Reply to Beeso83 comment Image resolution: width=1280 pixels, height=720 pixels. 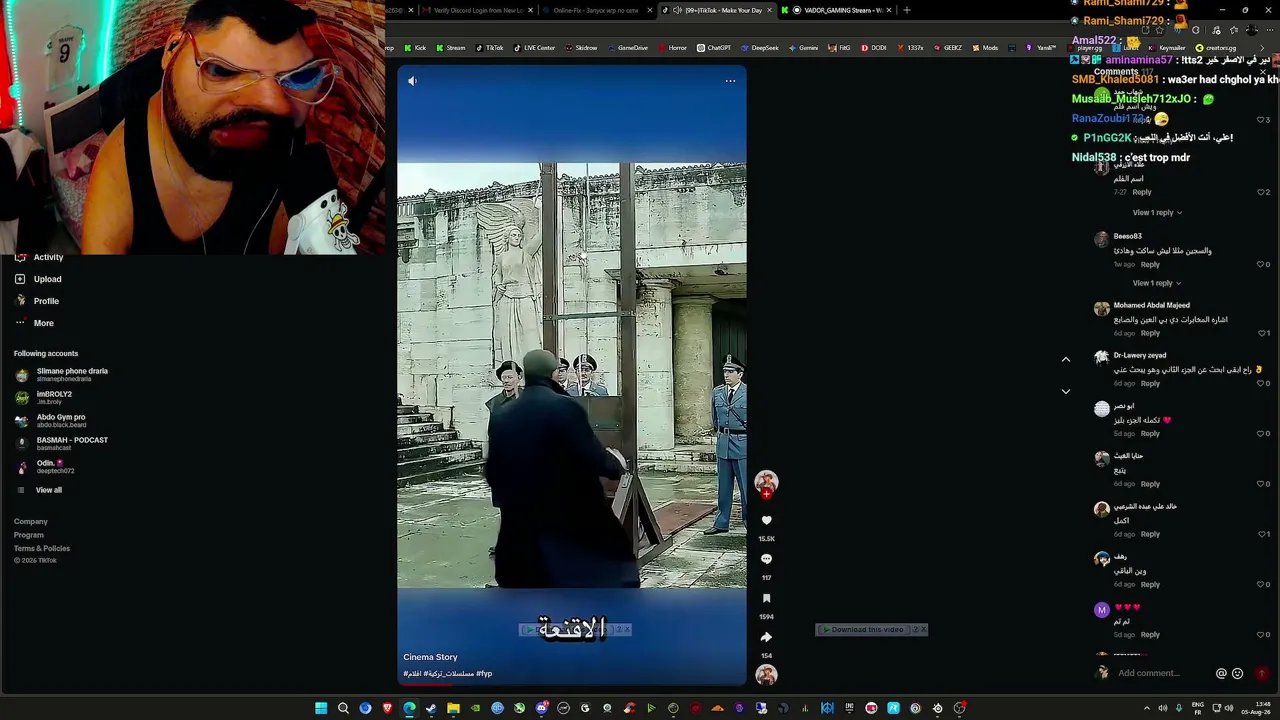click(1150, 265)
